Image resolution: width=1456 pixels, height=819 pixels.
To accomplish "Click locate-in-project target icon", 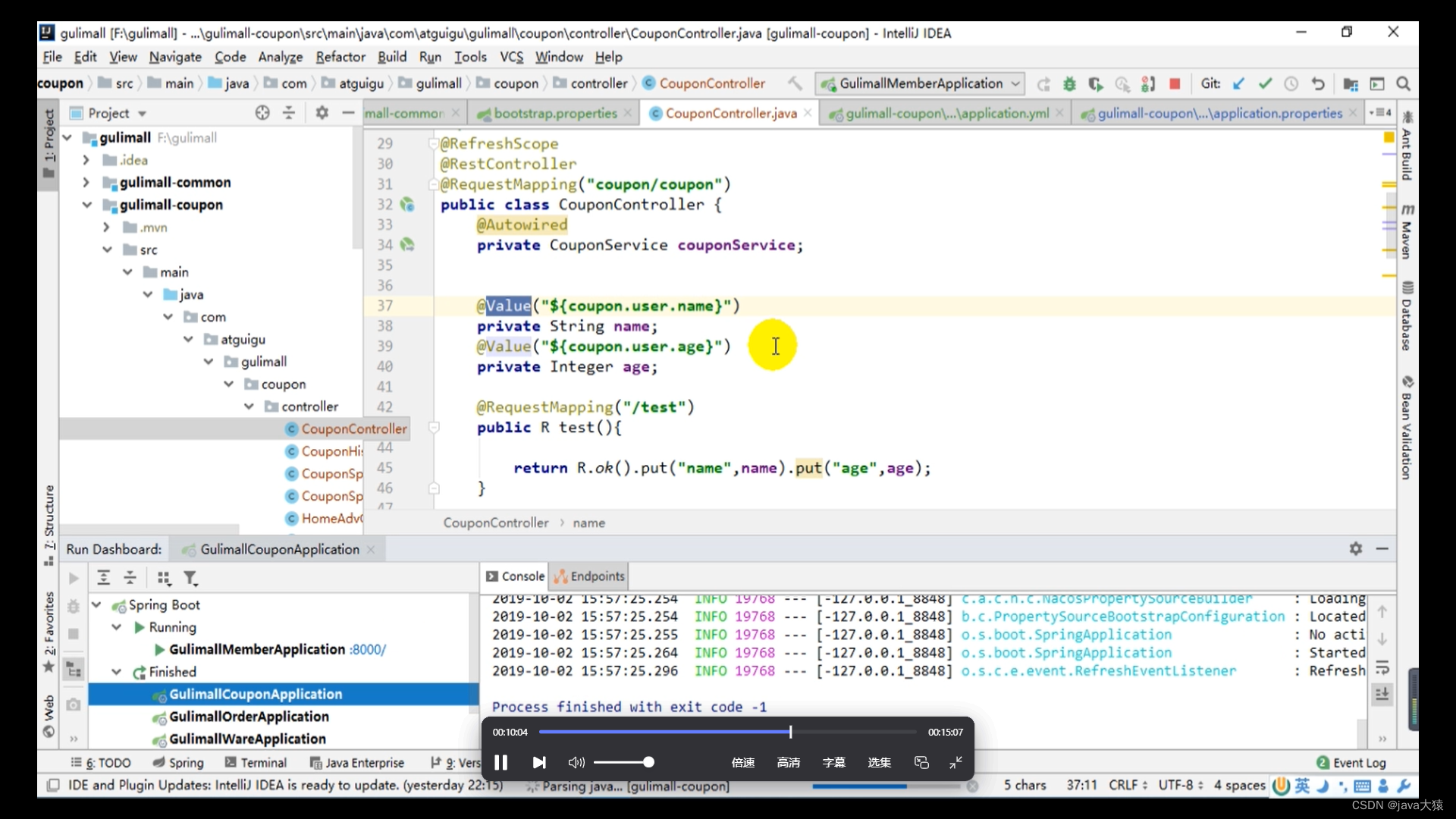I will pyautogui.click(x=262, y=113).
